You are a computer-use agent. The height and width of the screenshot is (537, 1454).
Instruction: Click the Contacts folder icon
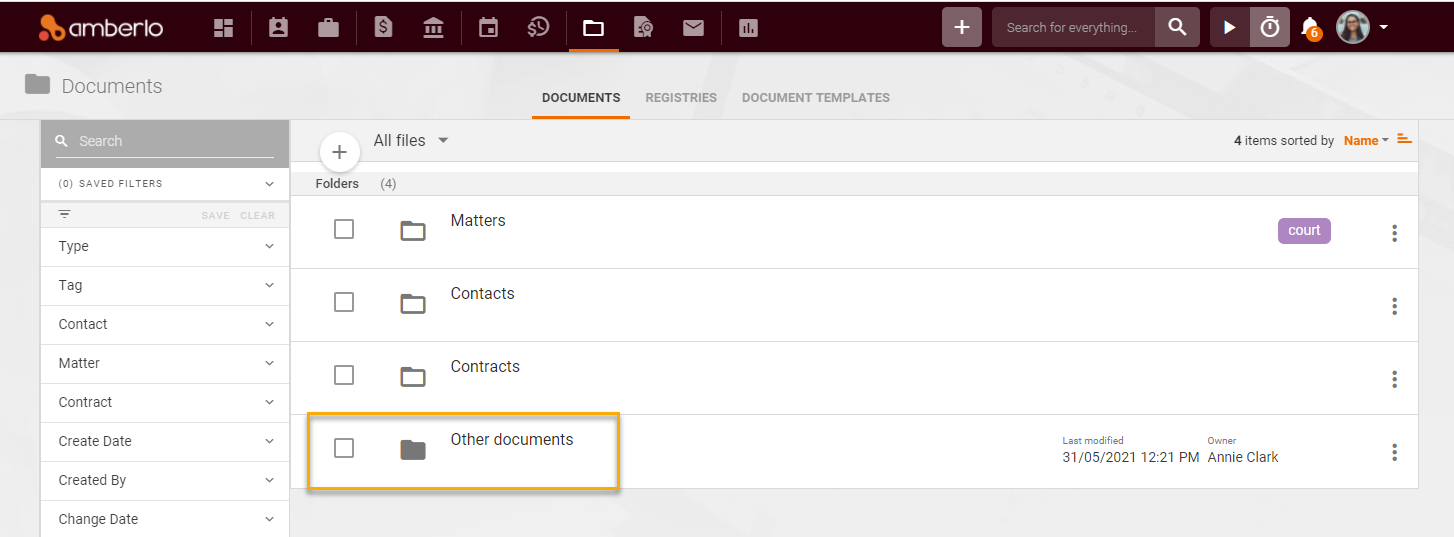point(413,304)
